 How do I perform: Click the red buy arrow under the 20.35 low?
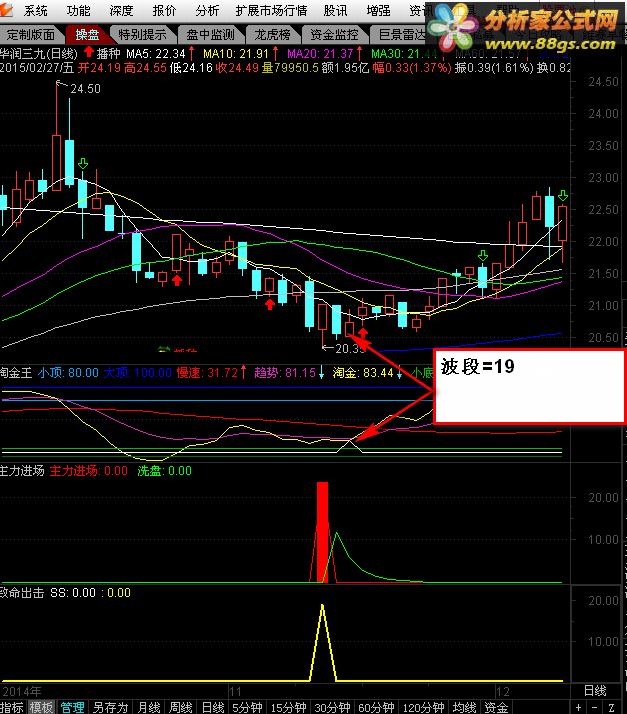(x=362, y=333)
